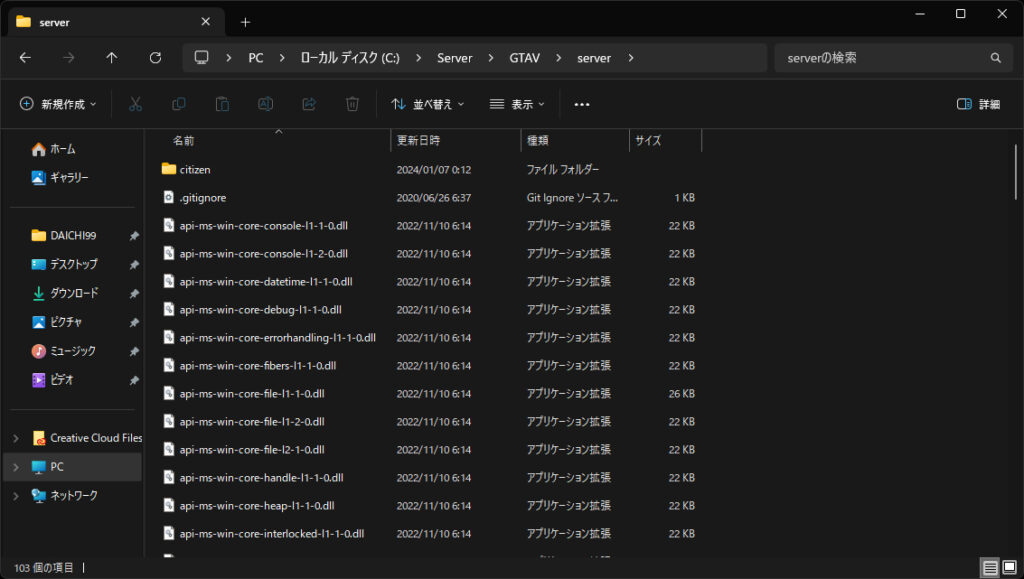Open the Sort (並べ替え) dropdown

(428, 104)
